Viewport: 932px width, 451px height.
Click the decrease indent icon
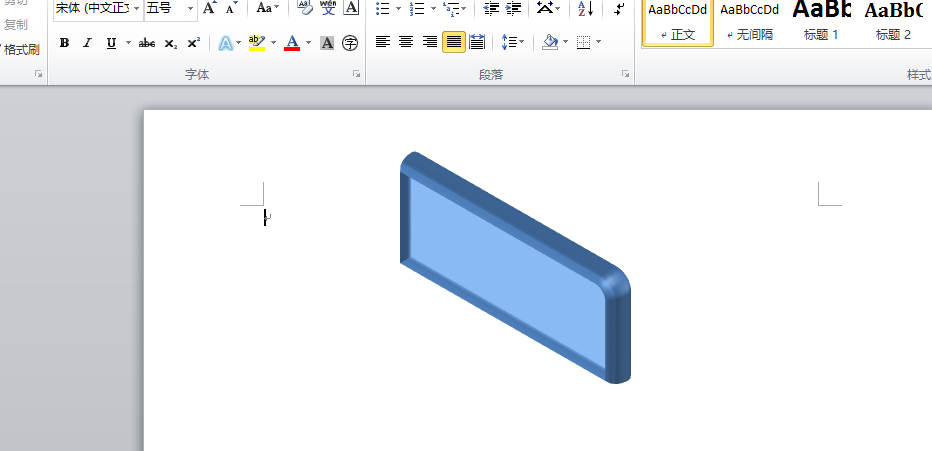click(491, 8)
